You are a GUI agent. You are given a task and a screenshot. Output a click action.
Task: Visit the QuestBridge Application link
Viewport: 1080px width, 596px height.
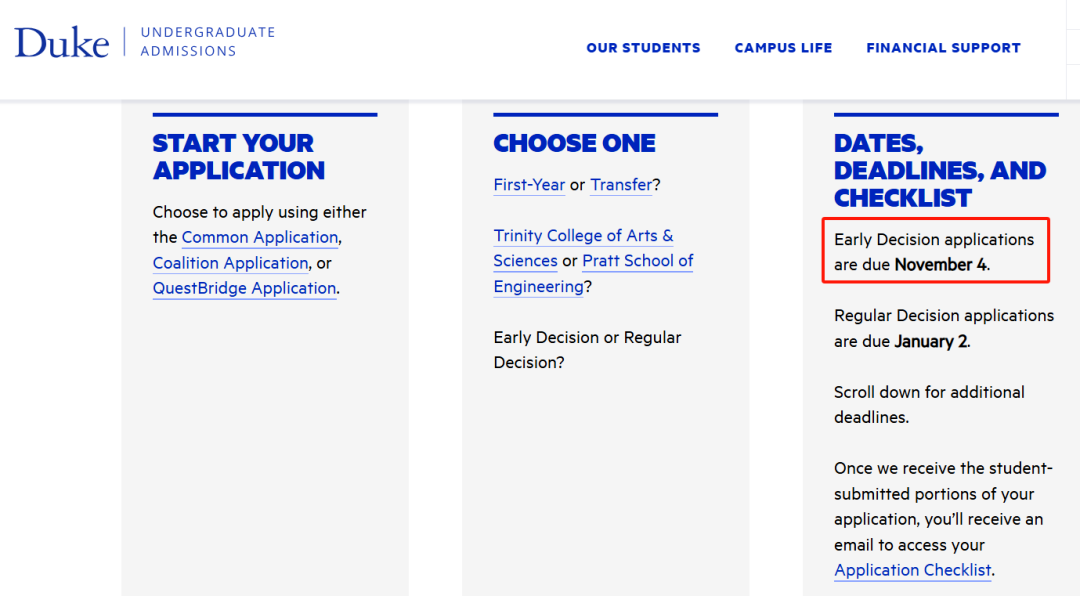coord(244,288)
